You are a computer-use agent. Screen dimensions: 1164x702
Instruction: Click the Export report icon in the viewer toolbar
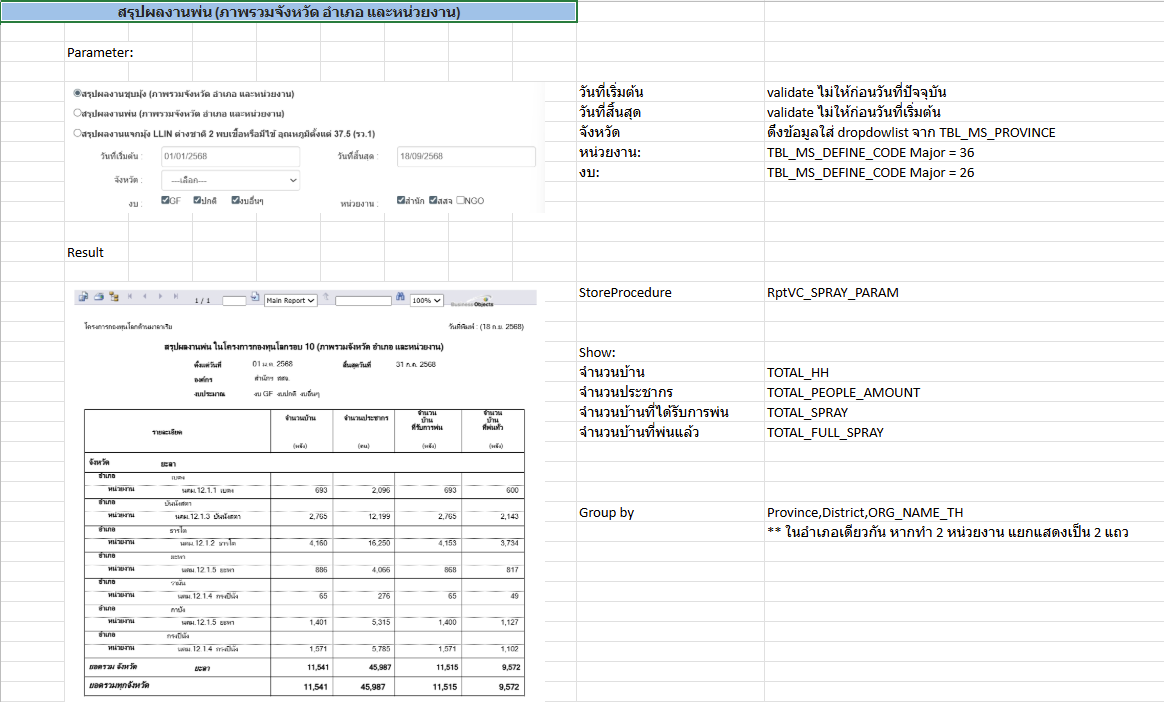click(83, 297)
